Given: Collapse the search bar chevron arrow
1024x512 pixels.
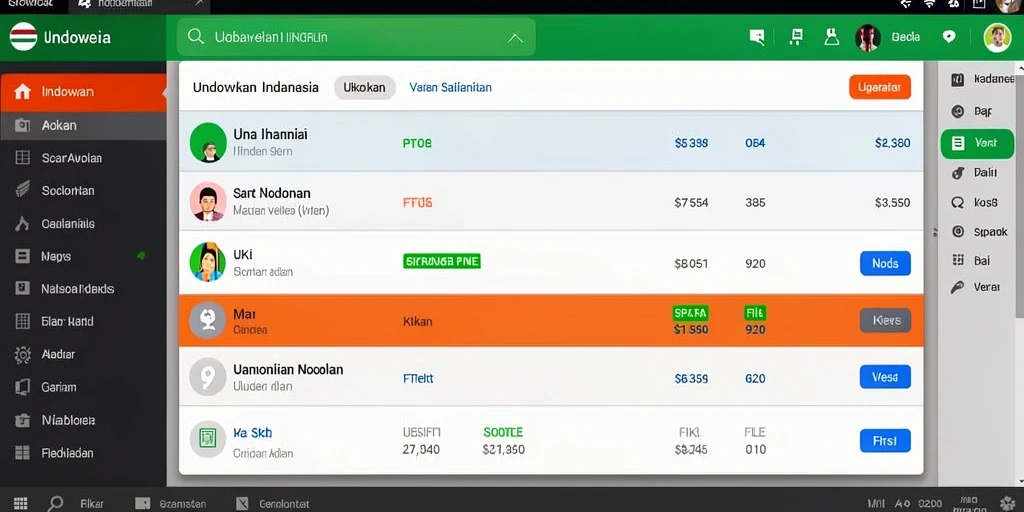Looking at the screenshot, I should (x=515, y=38).
